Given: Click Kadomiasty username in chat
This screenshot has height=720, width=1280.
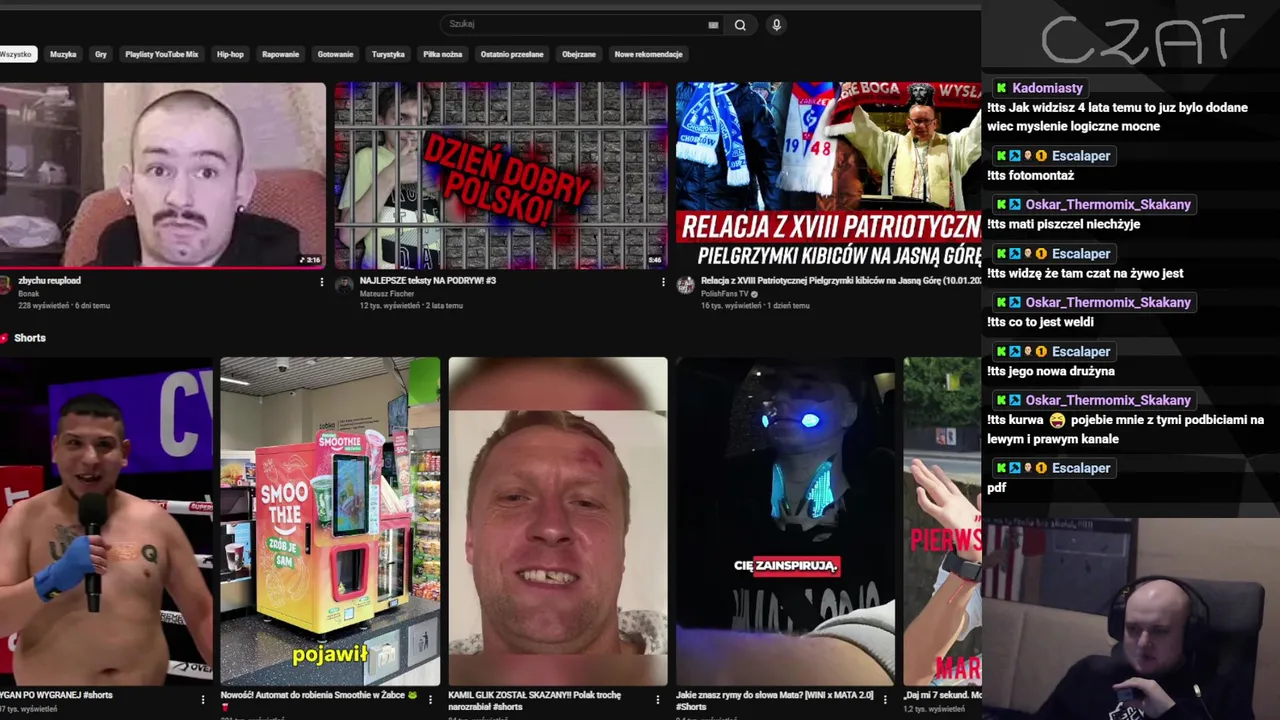Looking at the screenshot, I should tap(1047, 88).
